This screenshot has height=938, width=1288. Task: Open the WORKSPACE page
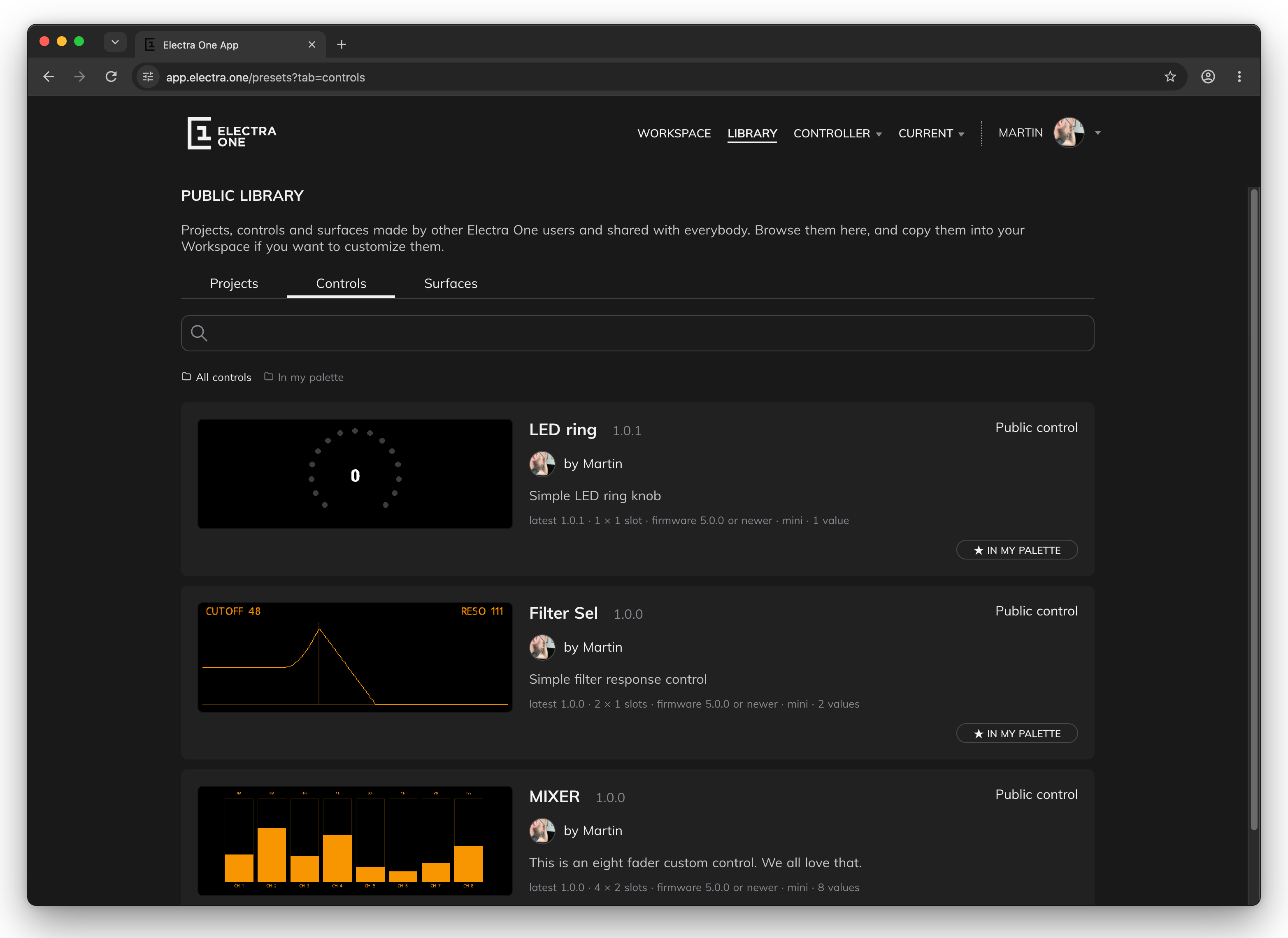pos(674,133)
